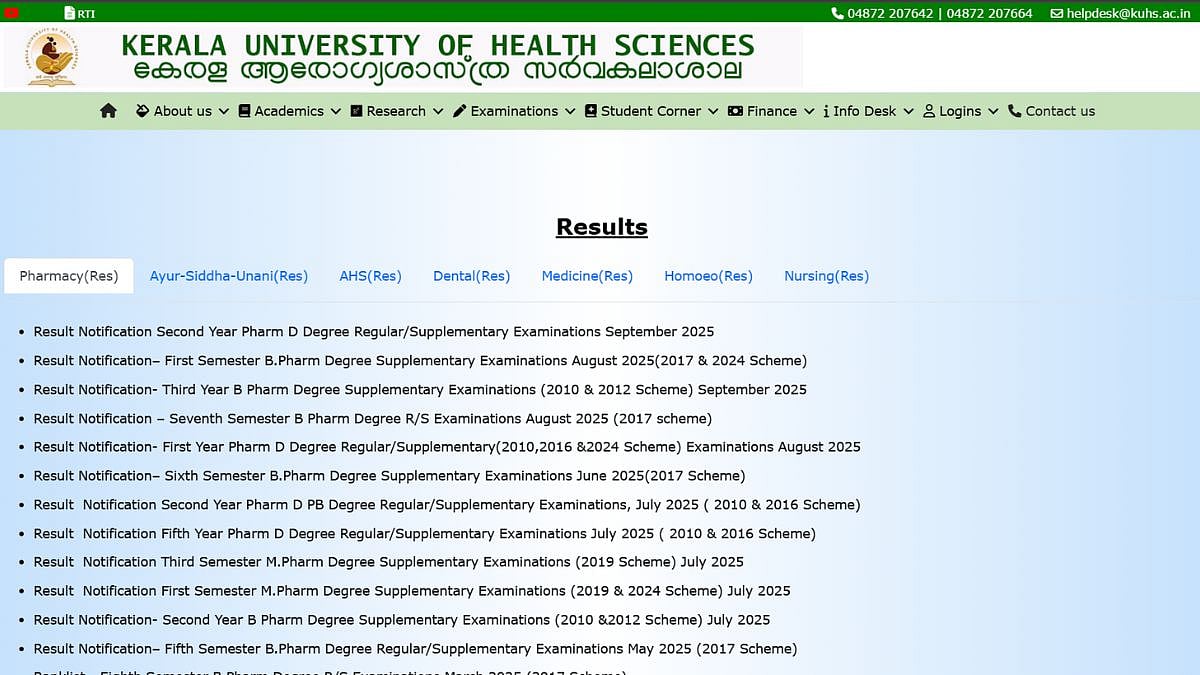The width and height of the screenshot is (1200, 675).
Task: Click the home icon in navigation bar
Action: [x=108, y=111]
